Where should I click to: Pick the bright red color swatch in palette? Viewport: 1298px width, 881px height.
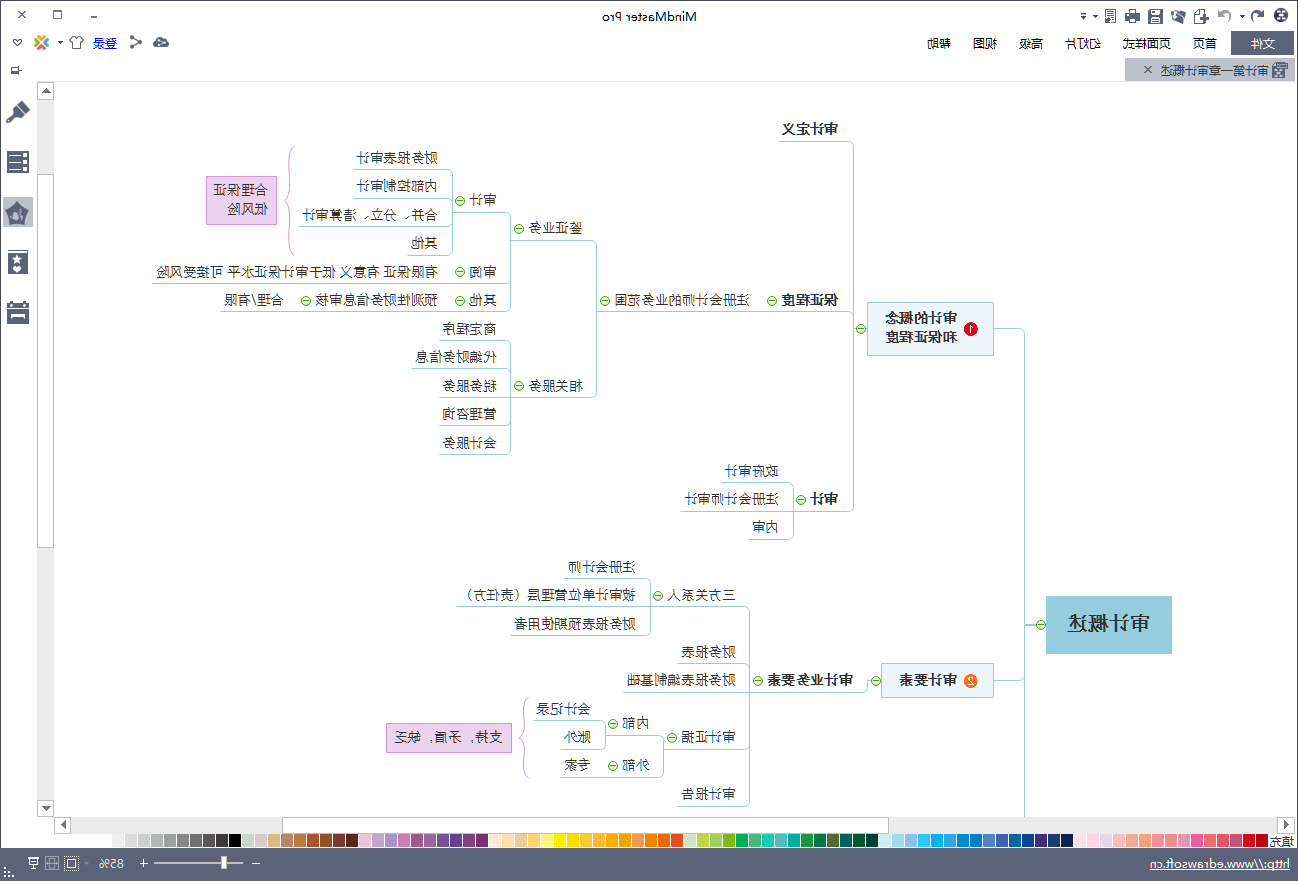point(1249,840)
